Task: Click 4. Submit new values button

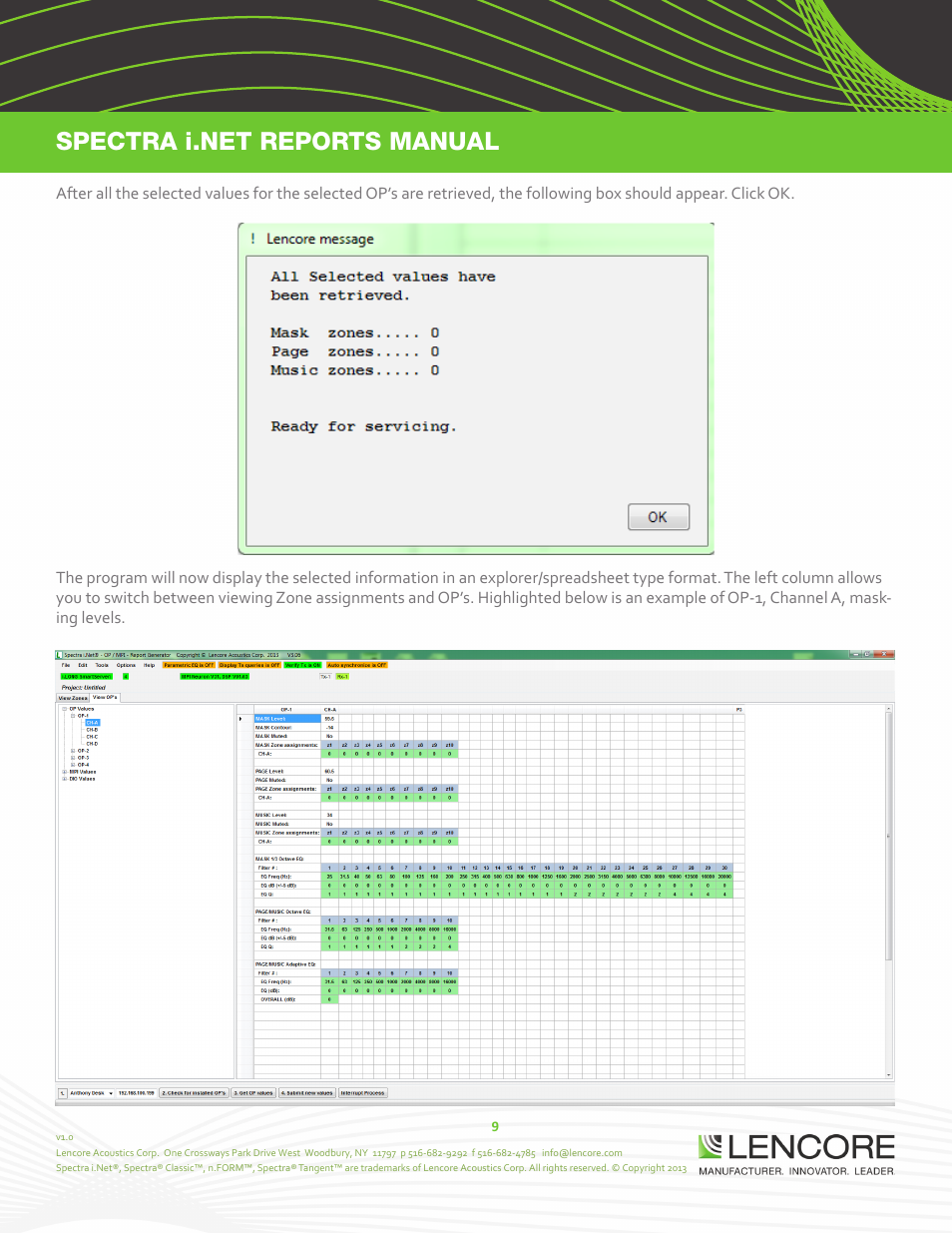Action: click(x=307, y=1093)
